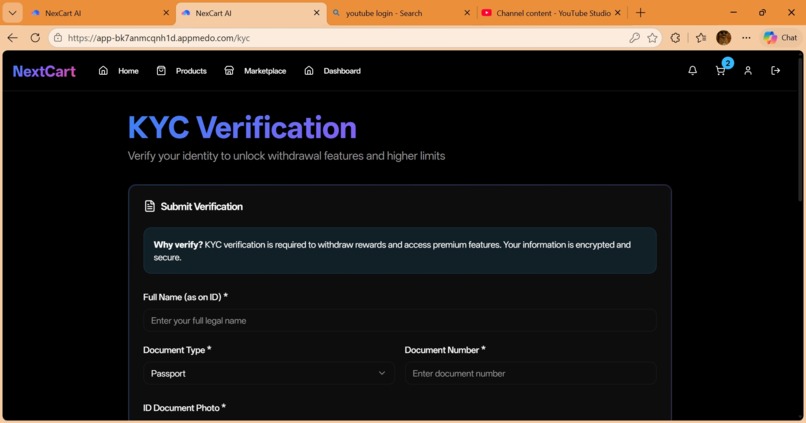
Task: Click the Submit Verification document icon
Action: pos(150,206)
